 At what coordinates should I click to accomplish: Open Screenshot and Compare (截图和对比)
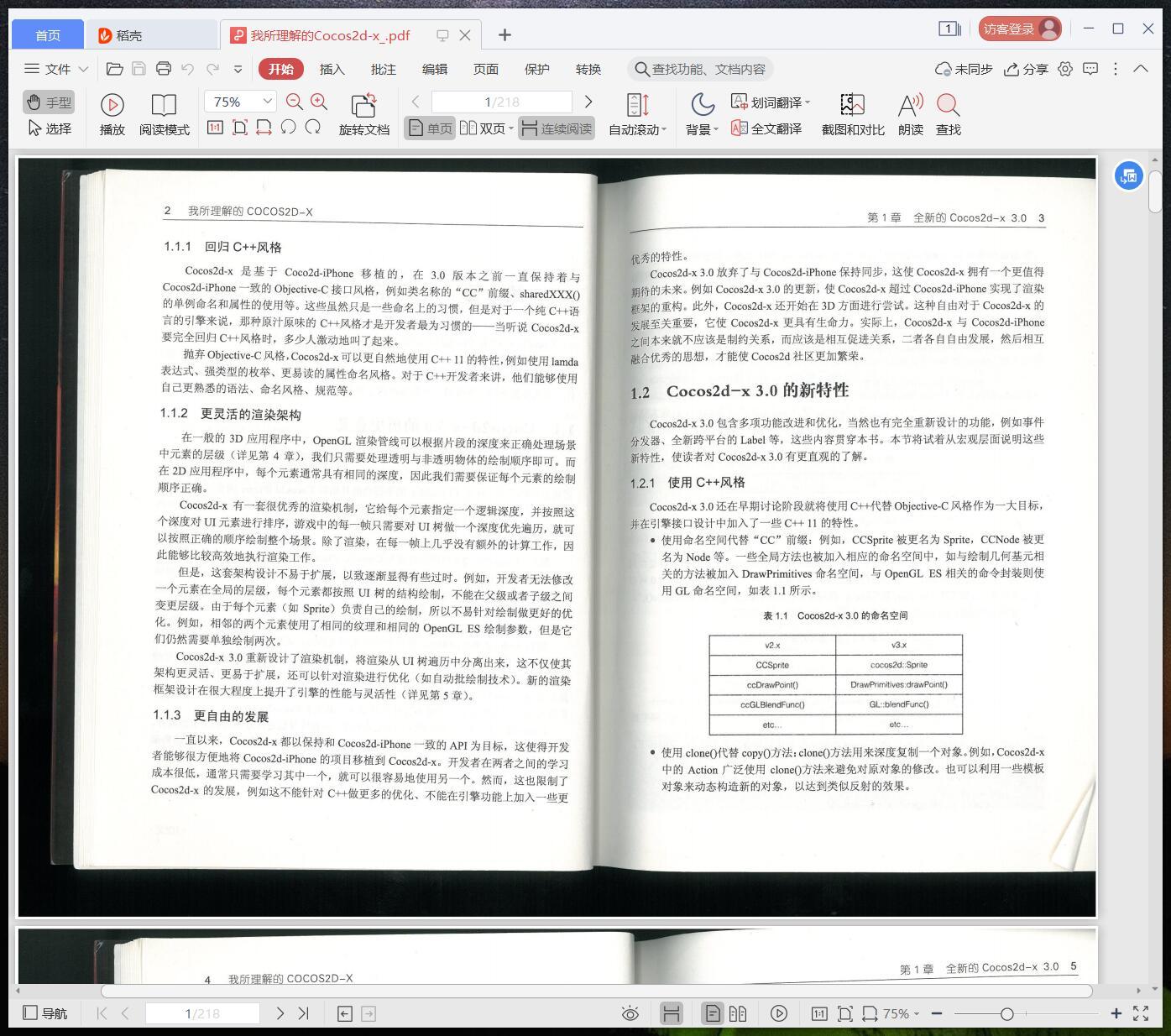coord(852,115)
